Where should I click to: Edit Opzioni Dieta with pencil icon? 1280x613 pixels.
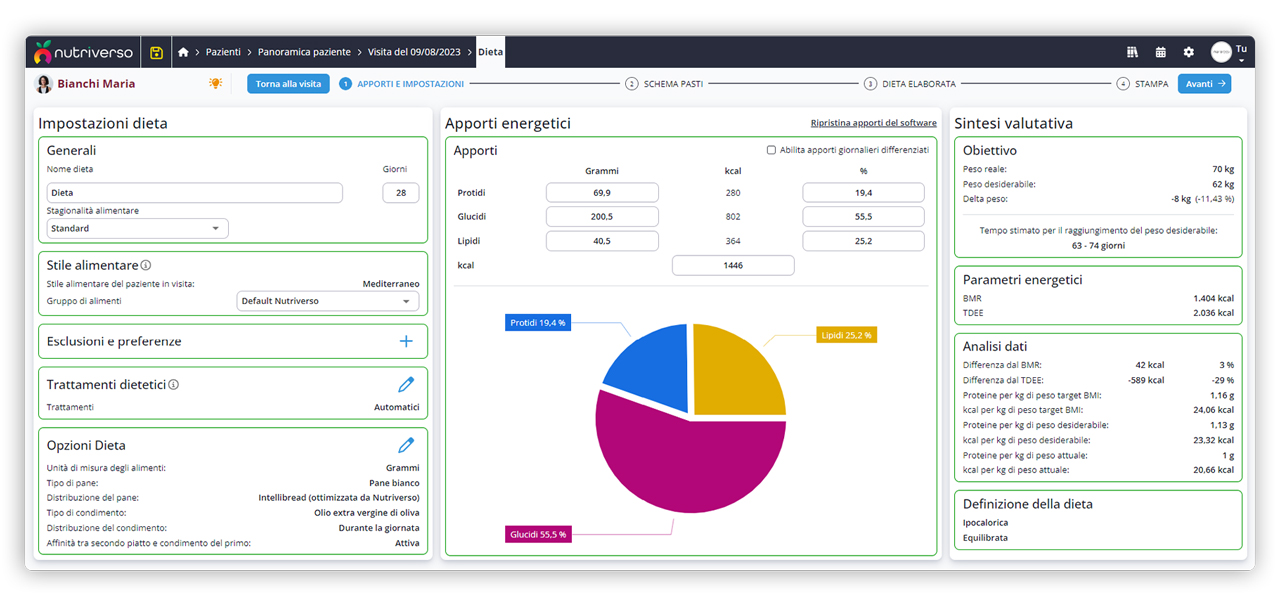[406, 445]
